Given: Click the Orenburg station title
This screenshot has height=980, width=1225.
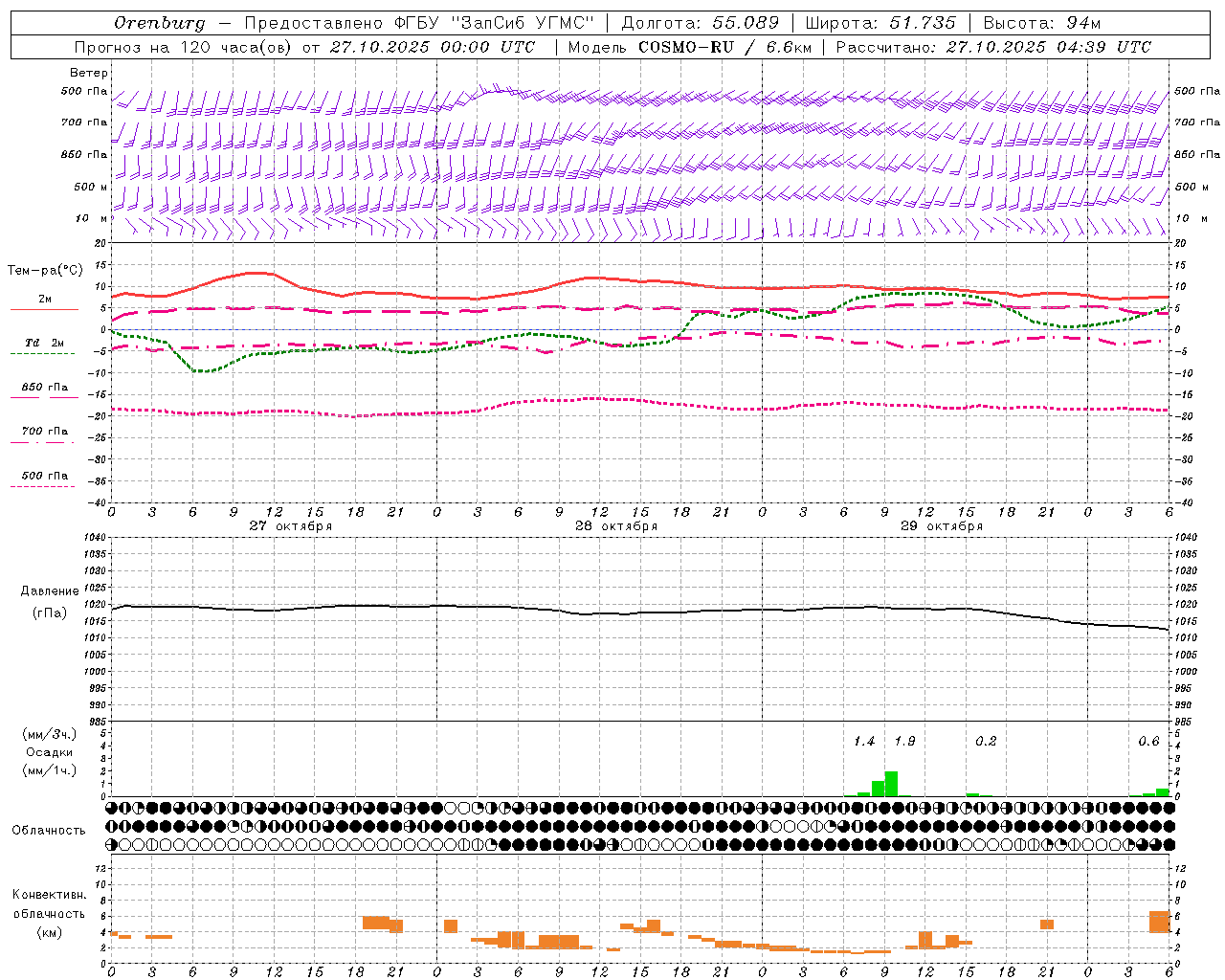Looking at the screenshot, I should [x=160, y=23].
